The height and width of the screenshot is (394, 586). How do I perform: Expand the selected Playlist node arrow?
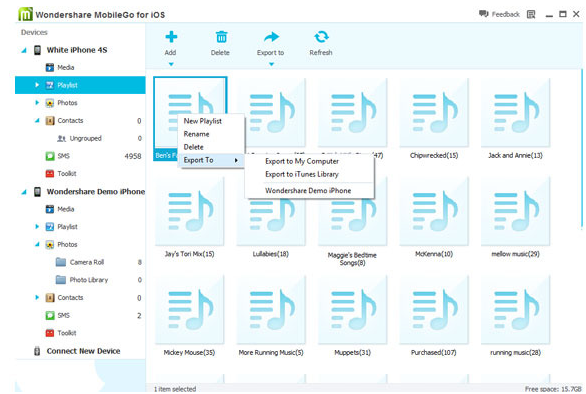pos(37,85)
